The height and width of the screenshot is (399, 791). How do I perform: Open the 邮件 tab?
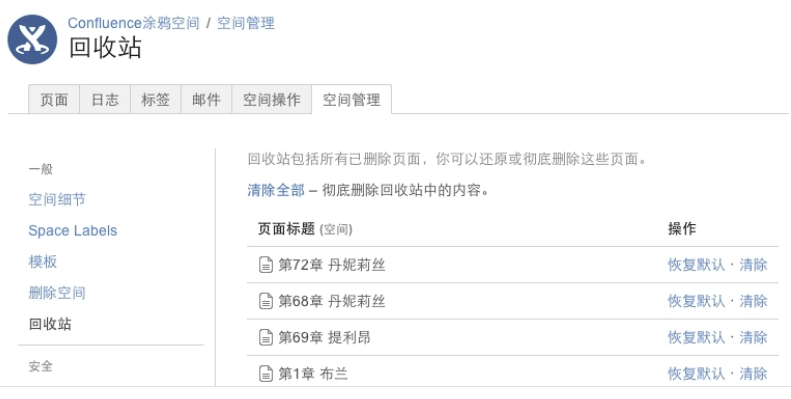pyautogui.click(x=206, y=99)
